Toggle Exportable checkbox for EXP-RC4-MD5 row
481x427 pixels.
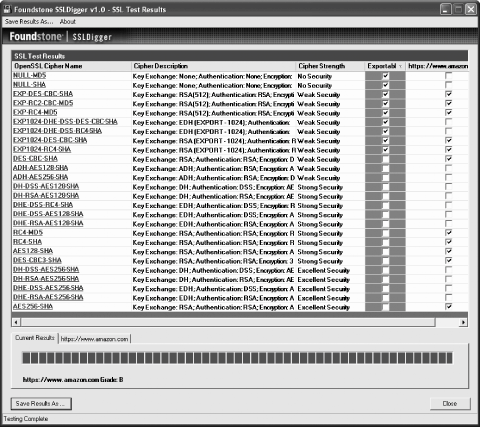point(386,113)
